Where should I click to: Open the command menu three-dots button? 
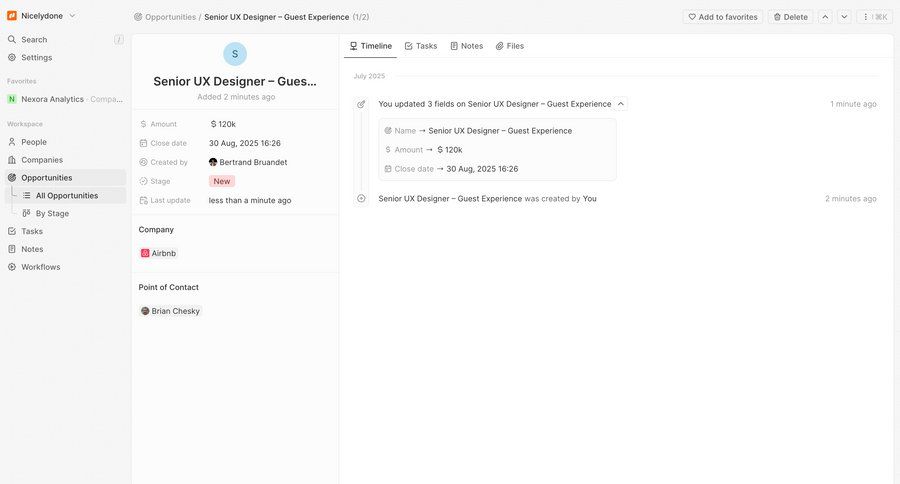[875, 17]
